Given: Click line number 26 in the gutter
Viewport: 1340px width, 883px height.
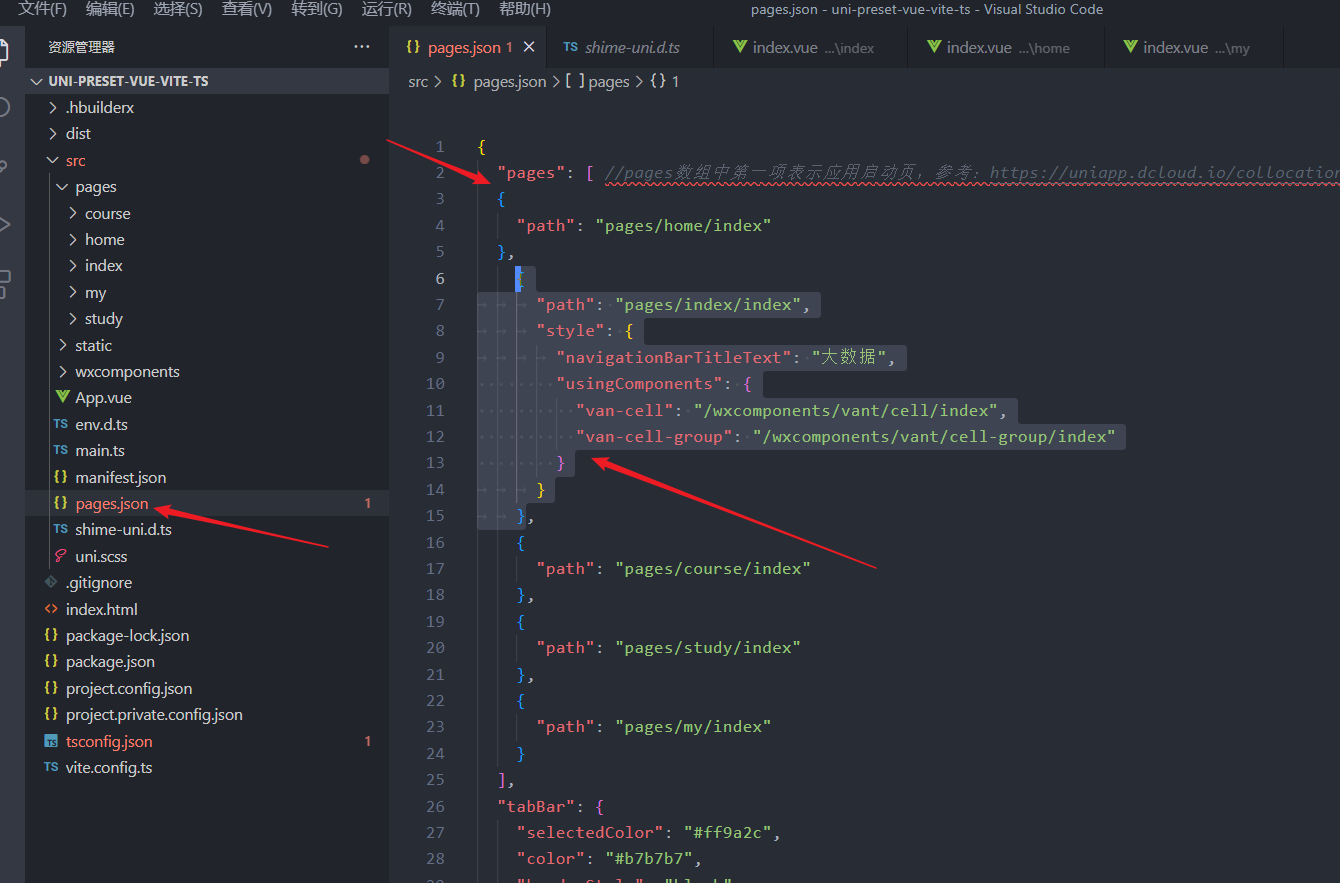Looking at the screenshot, I should 435,806.
